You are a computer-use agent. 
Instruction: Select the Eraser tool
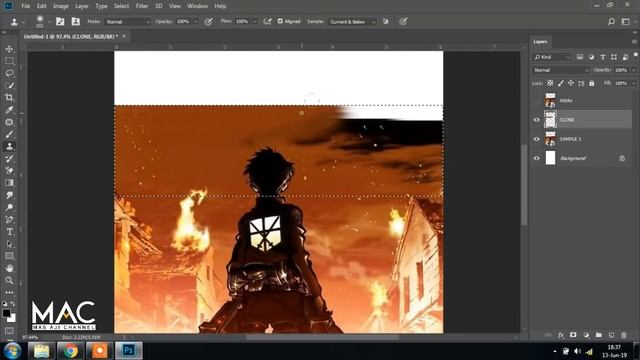coord(9,171)
